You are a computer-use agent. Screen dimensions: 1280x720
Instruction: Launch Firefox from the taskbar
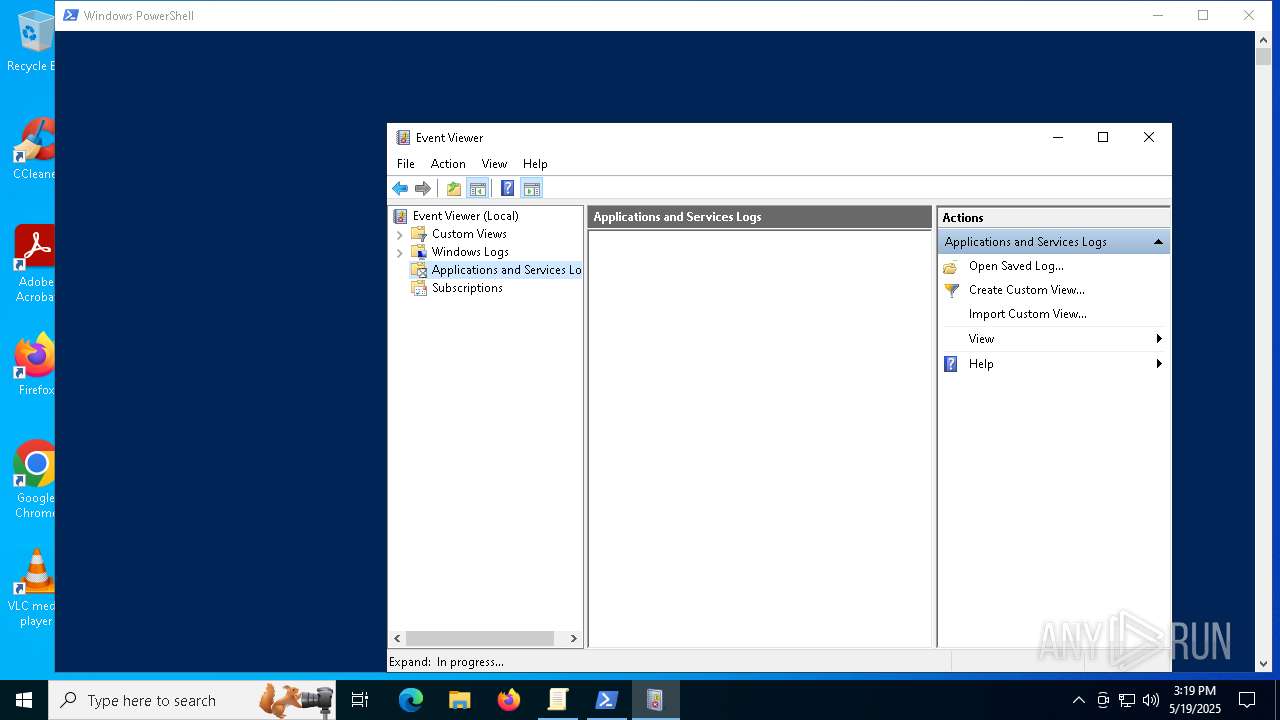[509, 700]
